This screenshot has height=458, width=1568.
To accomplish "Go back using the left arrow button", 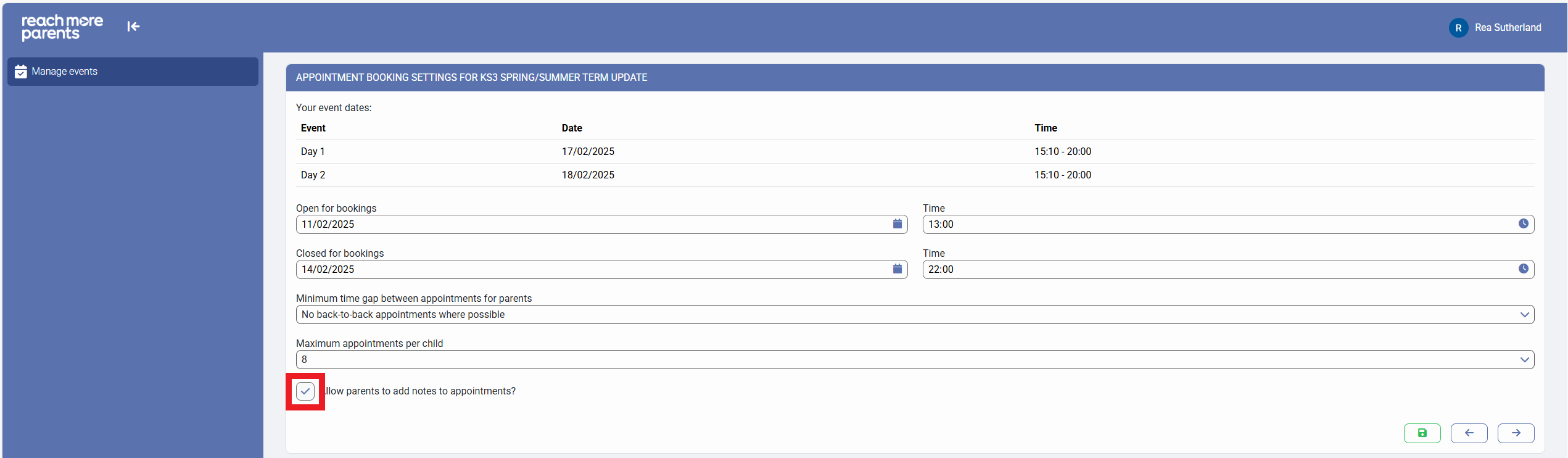I will pyautogui.click(x=1469, y=433).
